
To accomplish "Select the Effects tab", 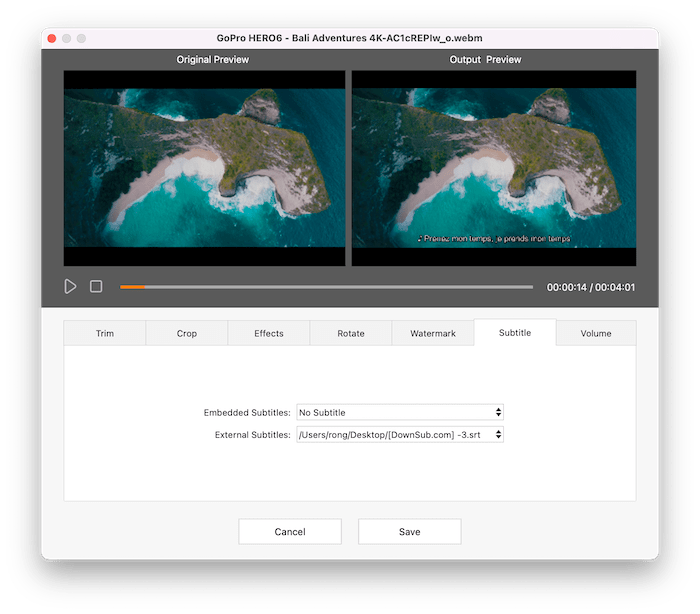I will 269,333.
